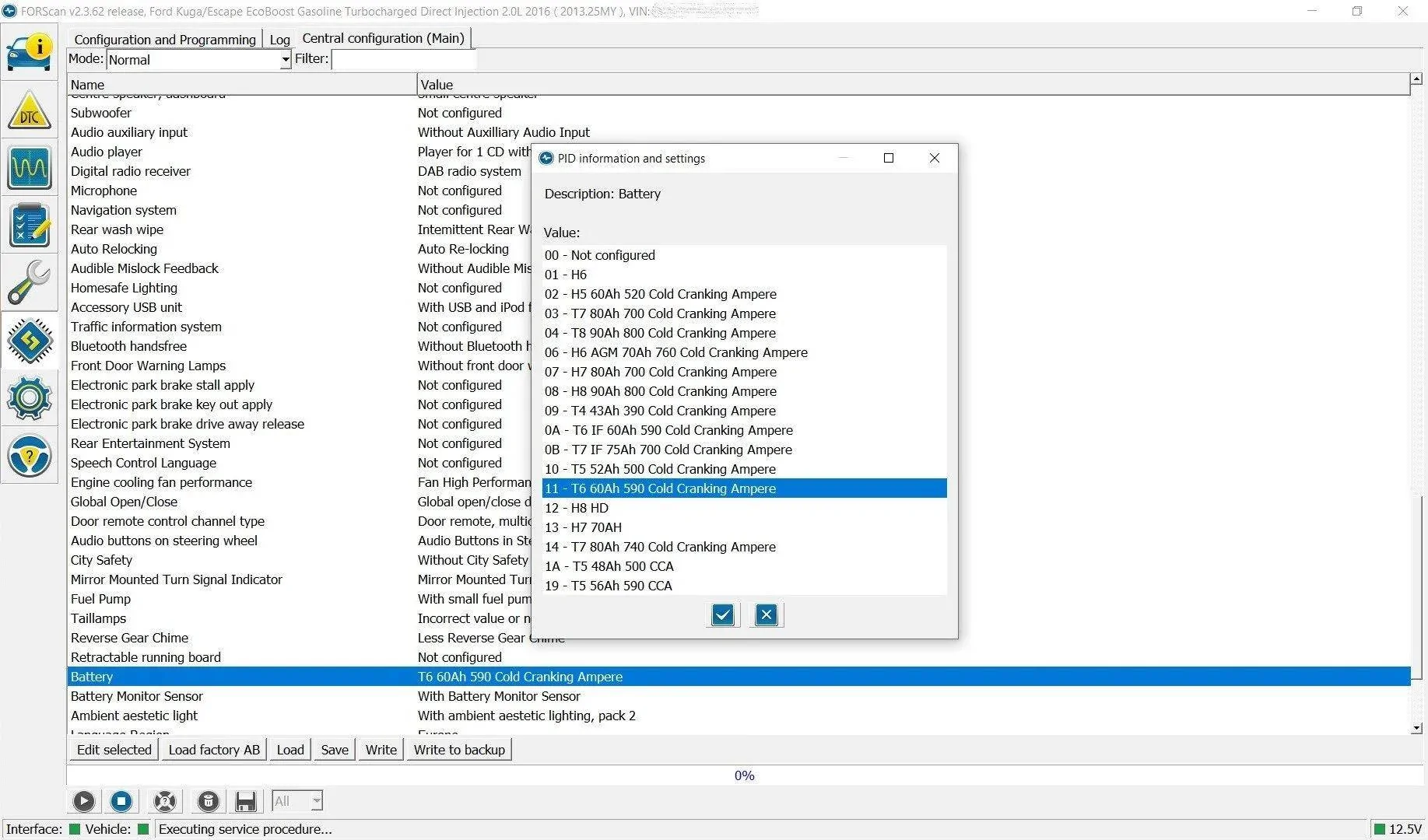Image resolution: width=1428 pixels, height=840 pixels.
Task: Cancel the PID dialog with the X icon
Action: (x=767, y=615)
